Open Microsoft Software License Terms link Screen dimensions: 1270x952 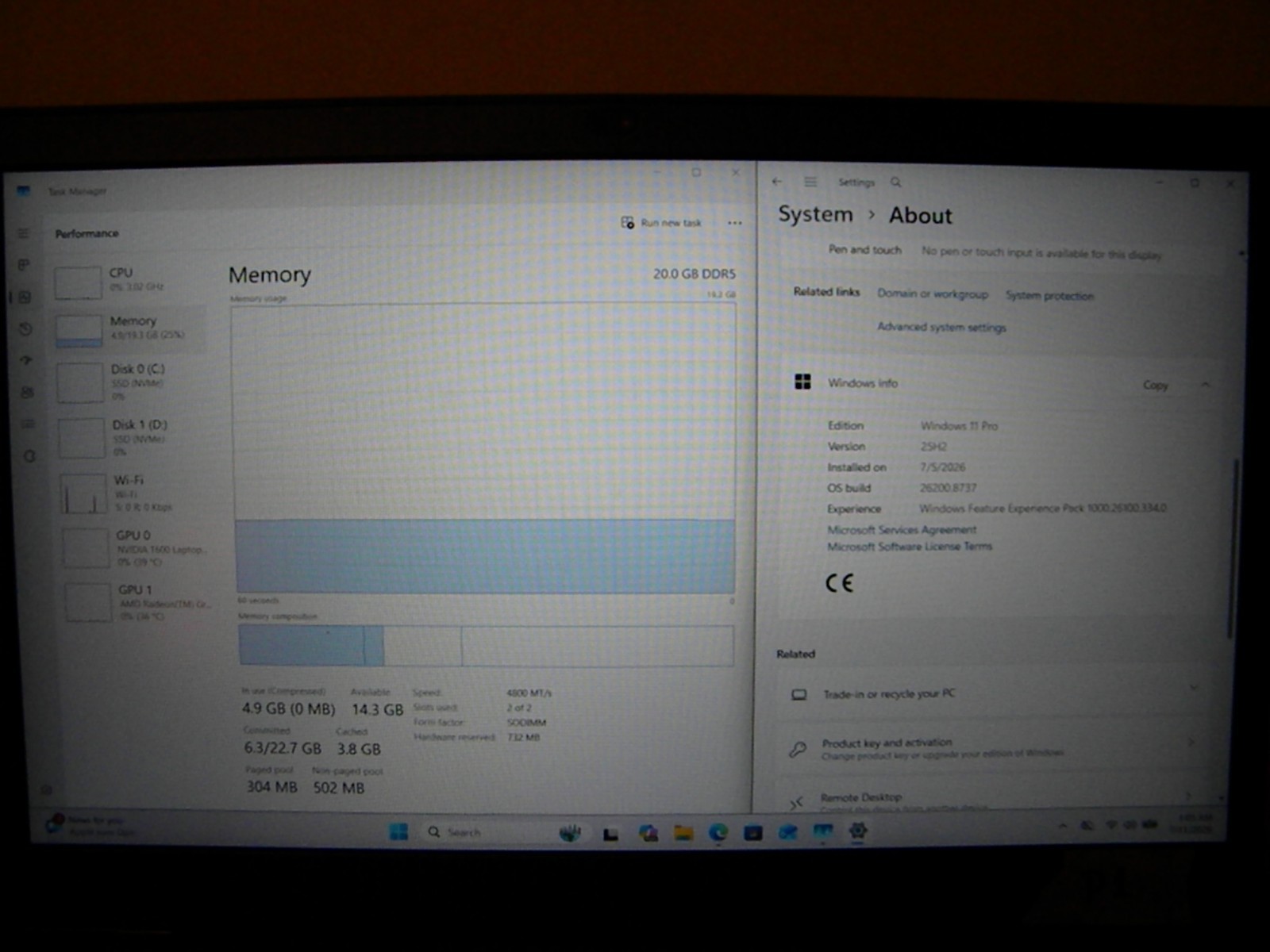(910, 547)
